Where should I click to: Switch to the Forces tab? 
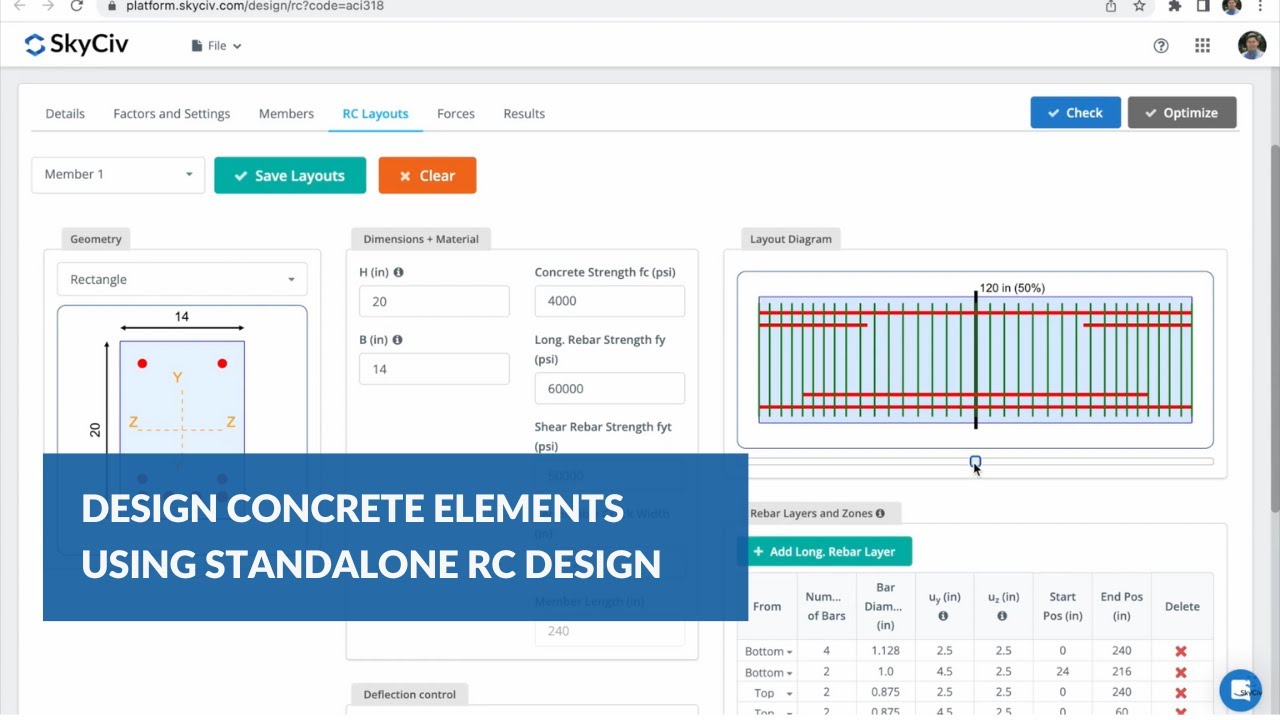point(456,114)
